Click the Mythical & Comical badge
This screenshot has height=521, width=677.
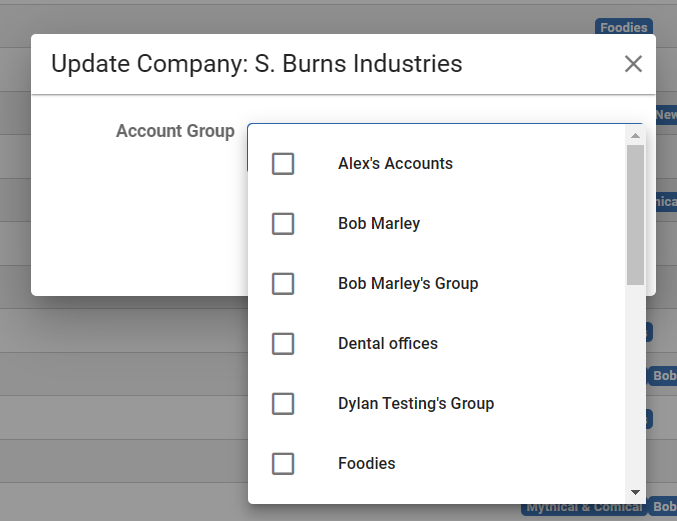(584, 508)
